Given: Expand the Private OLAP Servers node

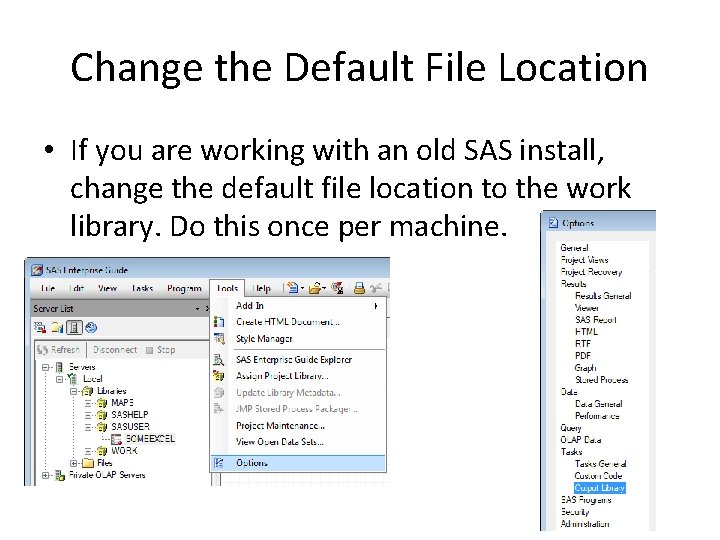Looking at the screenshot, I should click(45, 475).
